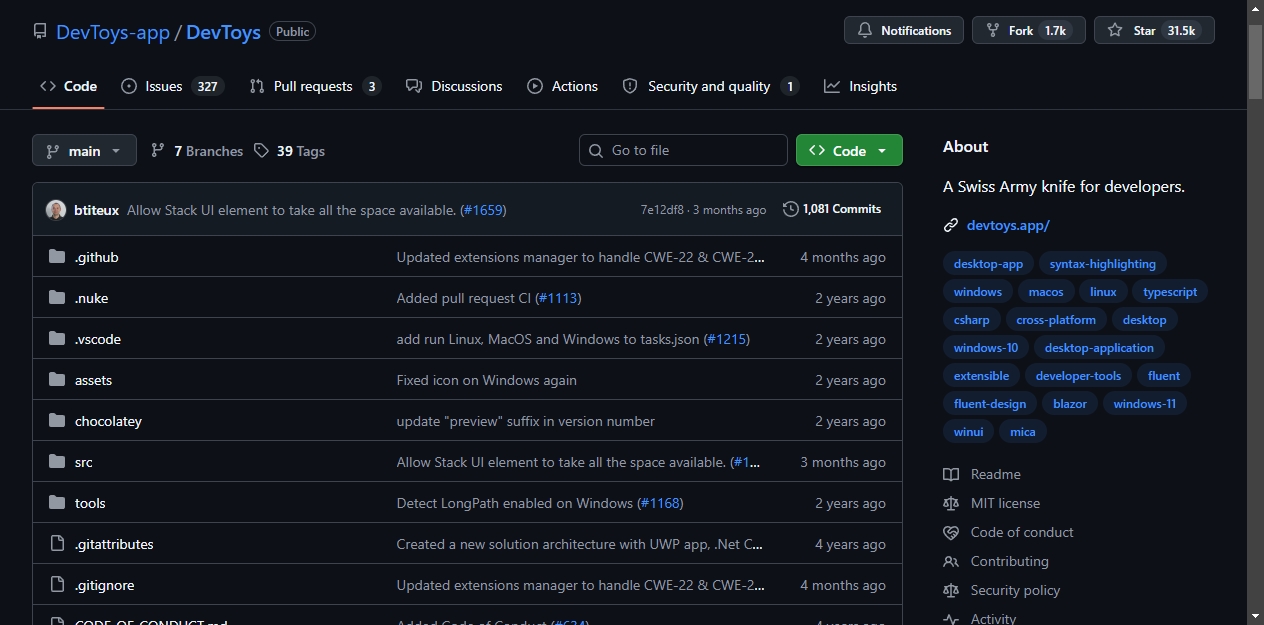Image resolution: width=1264 pixels, height=625 pixels.
Task: Select the macos topic tag
Action: [1046, 292]
